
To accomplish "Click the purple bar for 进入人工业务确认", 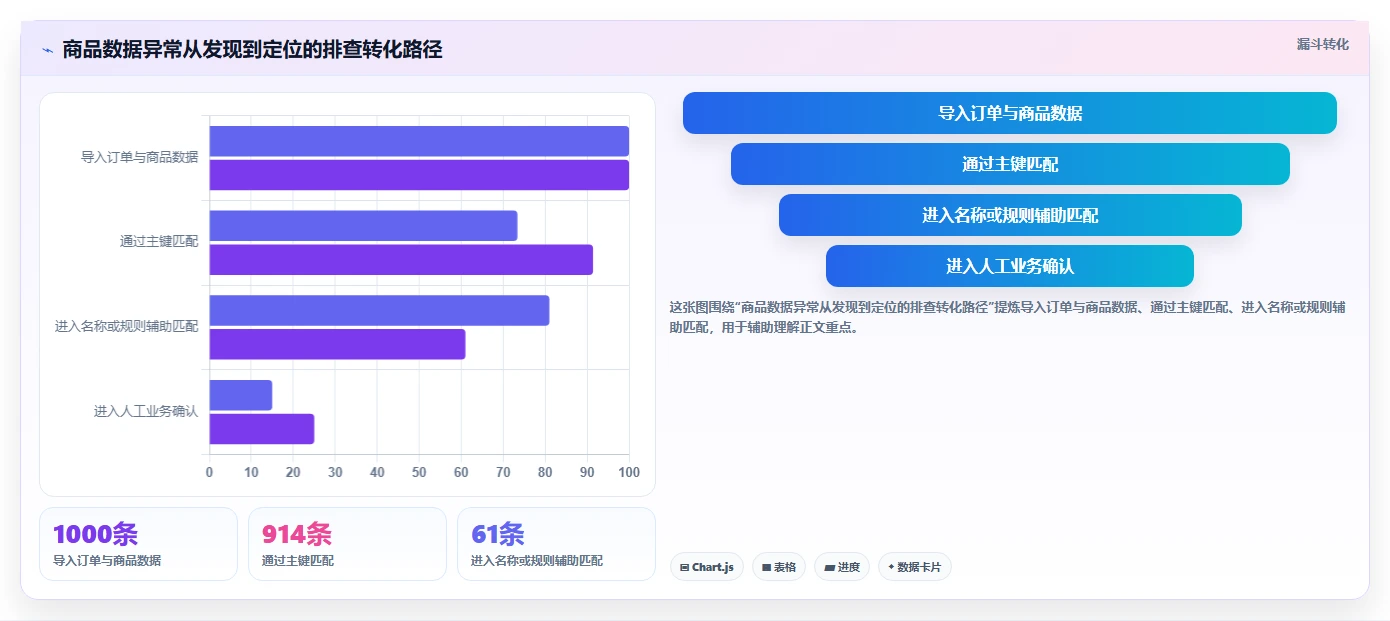I will pyautogui.click(x=261, y=429).
